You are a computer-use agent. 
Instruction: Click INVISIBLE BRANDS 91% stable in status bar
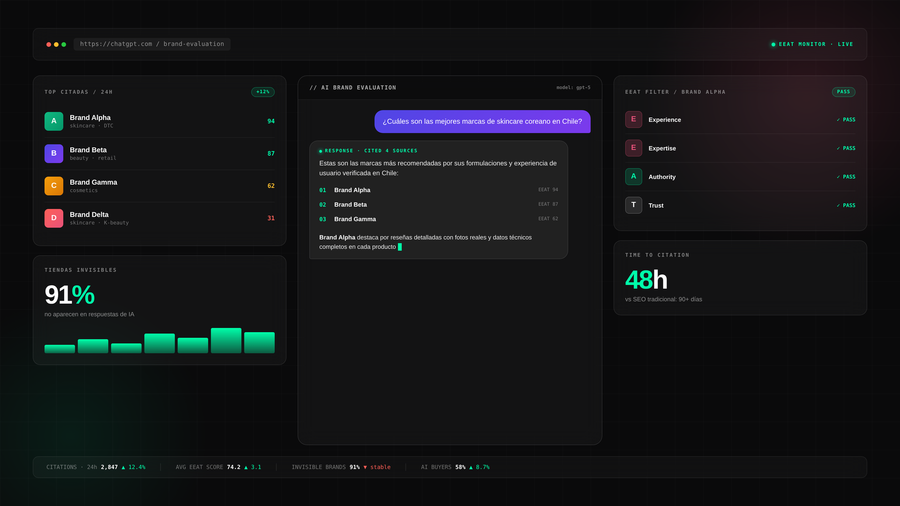click(341, 467)
